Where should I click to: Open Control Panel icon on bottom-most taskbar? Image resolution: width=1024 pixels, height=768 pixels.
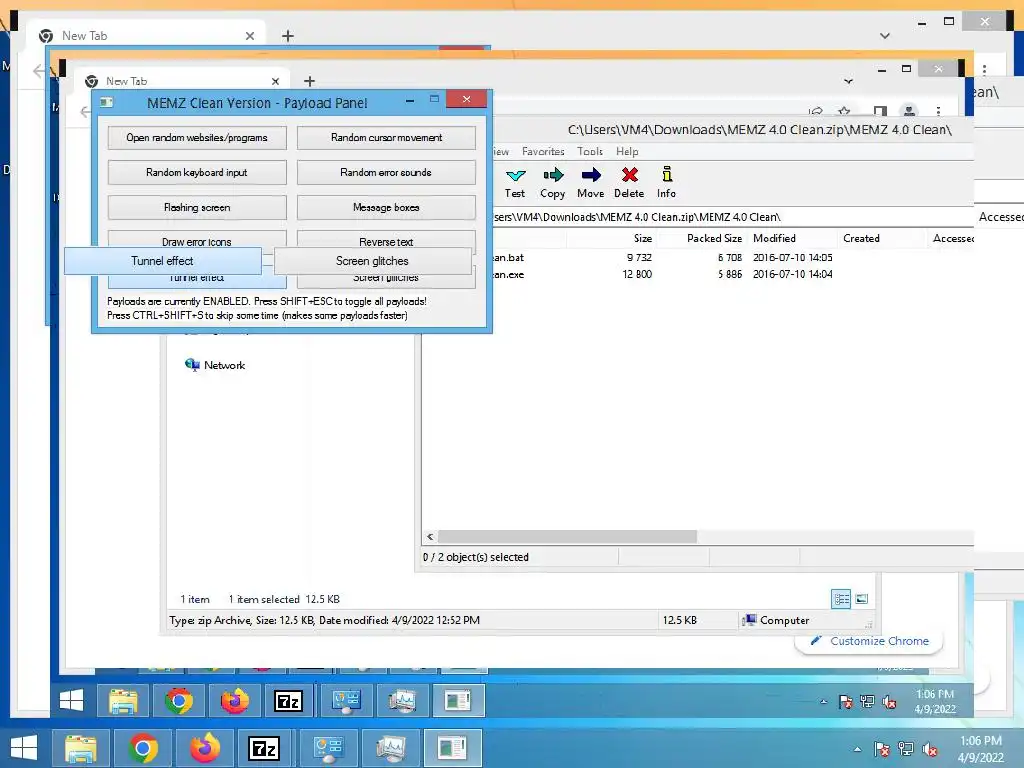coord(328,748)
